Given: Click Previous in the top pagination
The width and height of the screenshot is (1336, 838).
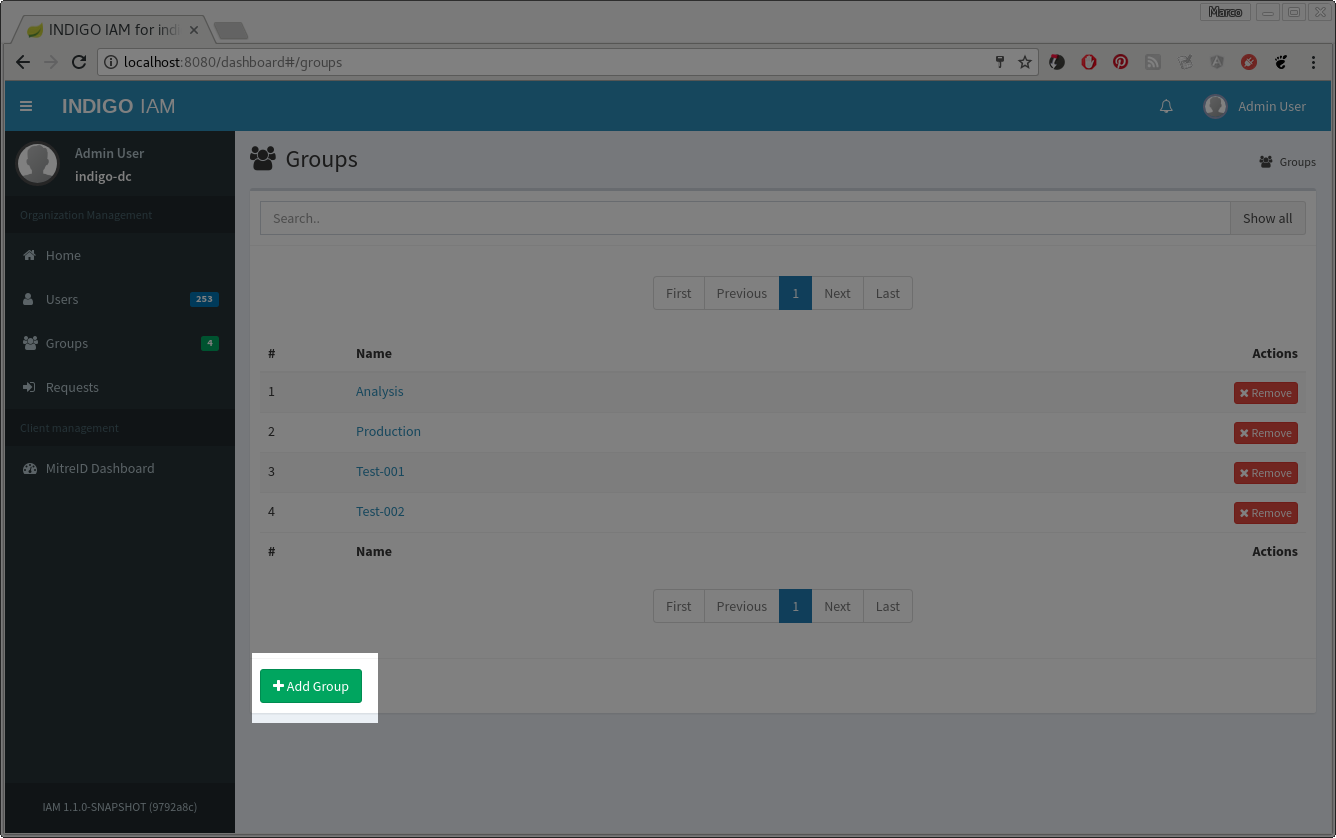Looking at the screenshot, I should point(741,293).
